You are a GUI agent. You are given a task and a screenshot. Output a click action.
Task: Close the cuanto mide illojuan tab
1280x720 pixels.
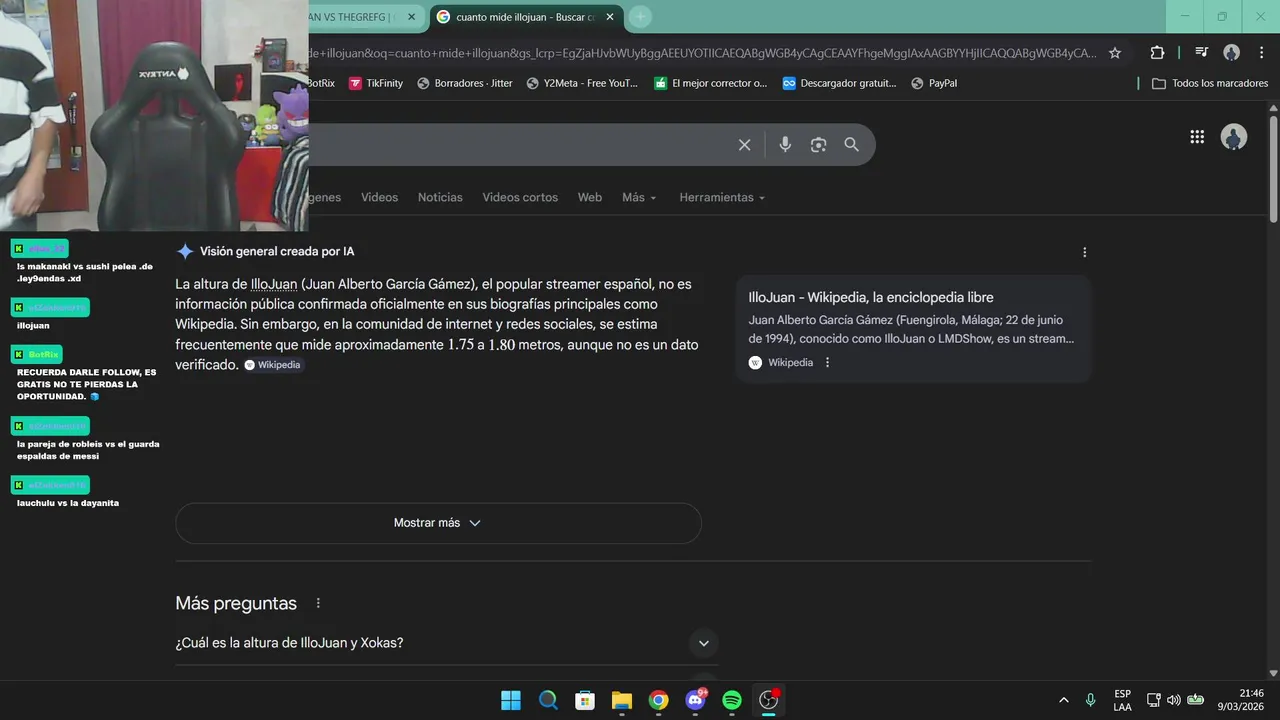click(x=610, y=17)
